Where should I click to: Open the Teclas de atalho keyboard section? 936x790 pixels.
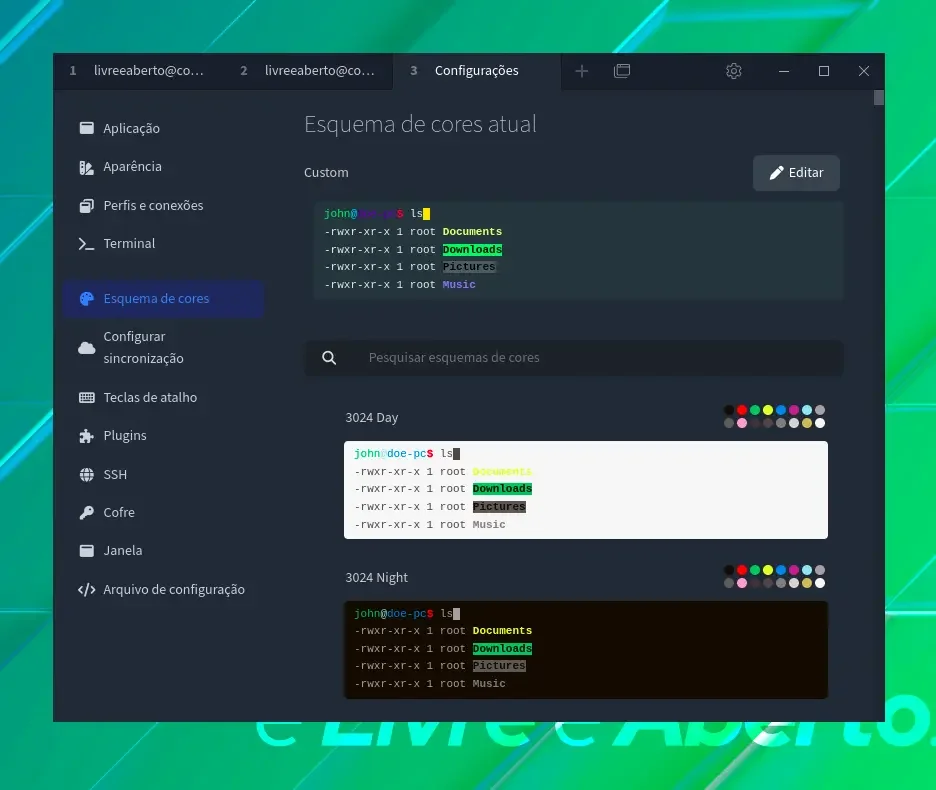(x=163, y=397)
